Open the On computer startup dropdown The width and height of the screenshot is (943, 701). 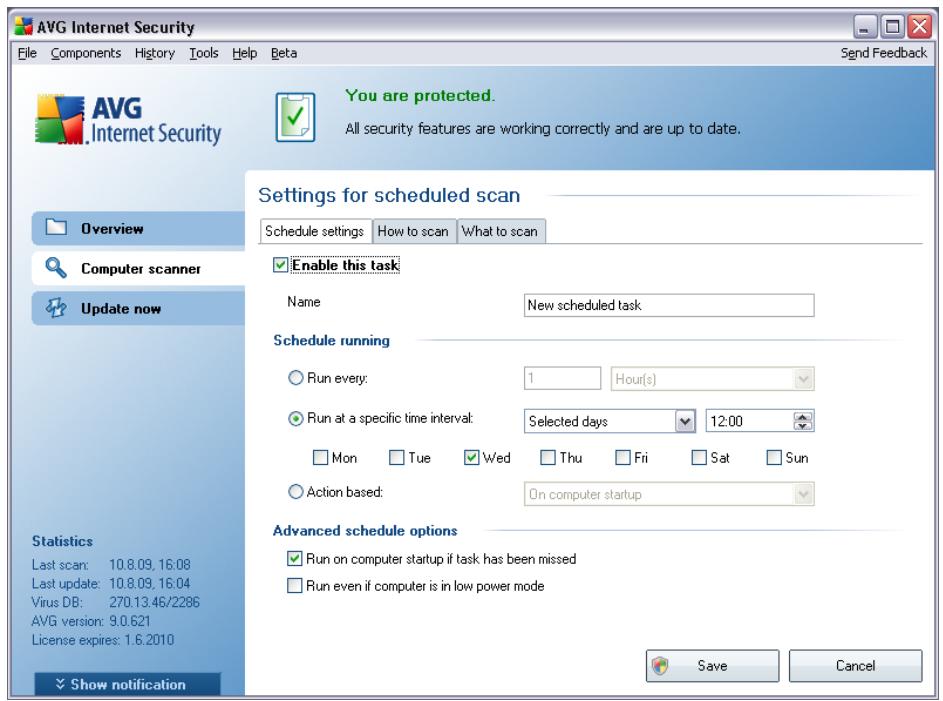point(669,494)
